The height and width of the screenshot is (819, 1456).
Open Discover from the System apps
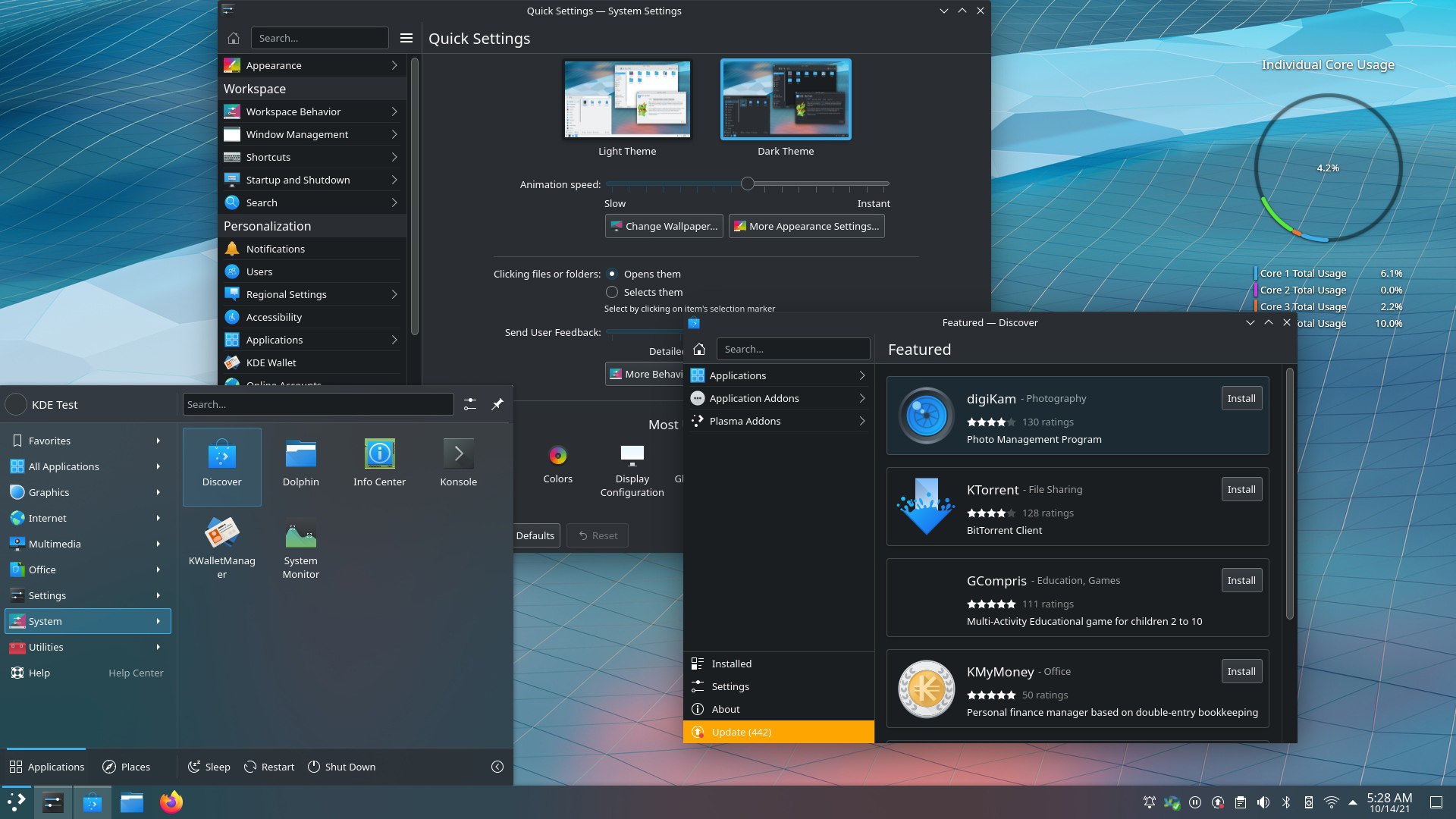point(222,466)
